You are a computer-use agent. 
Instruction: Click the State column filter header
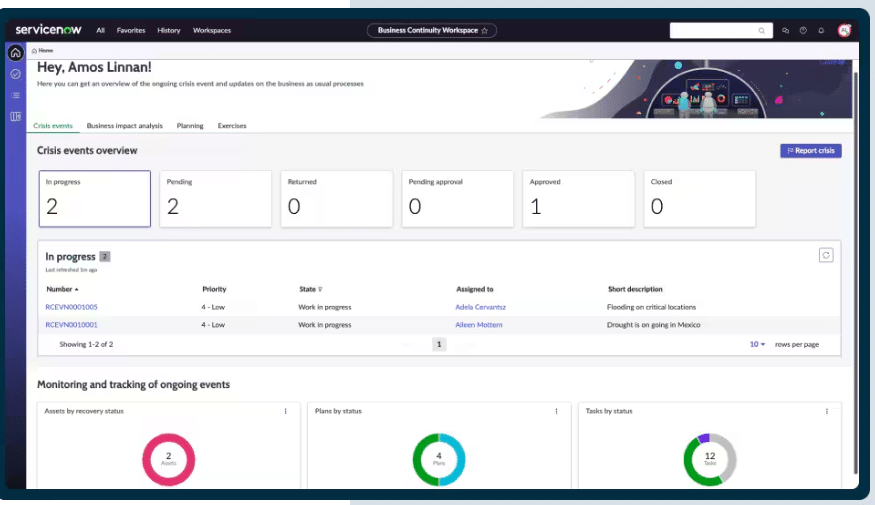[311, 289]
